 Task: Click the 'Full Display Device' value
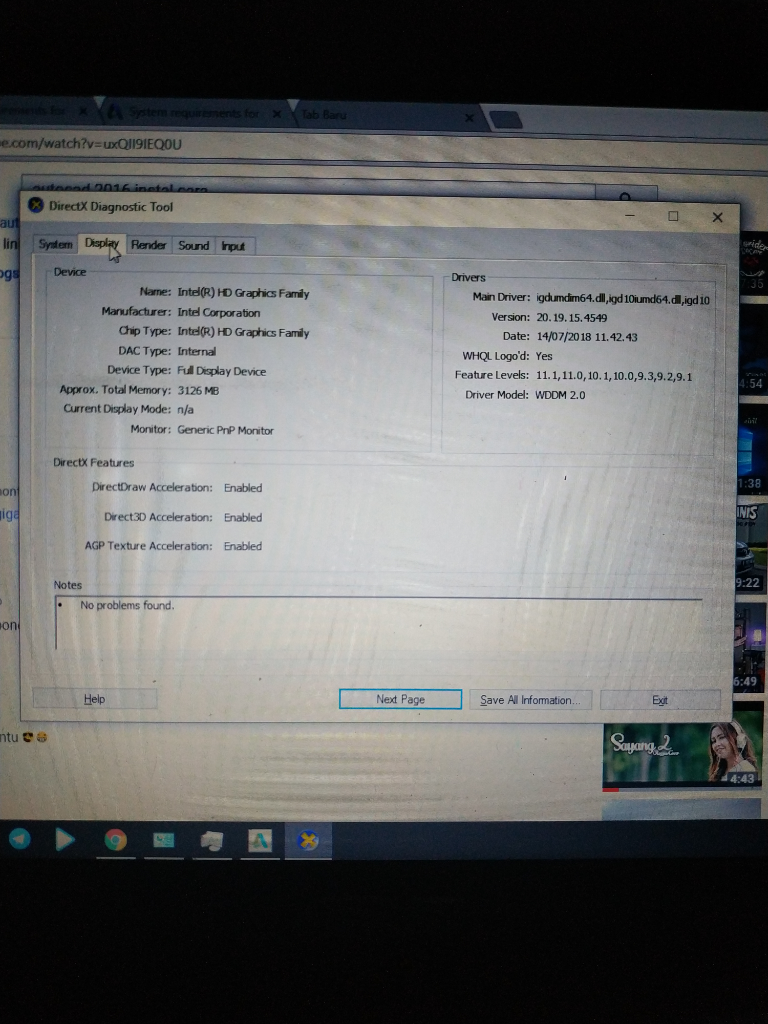pyautogui.click(x=221, y=371)
